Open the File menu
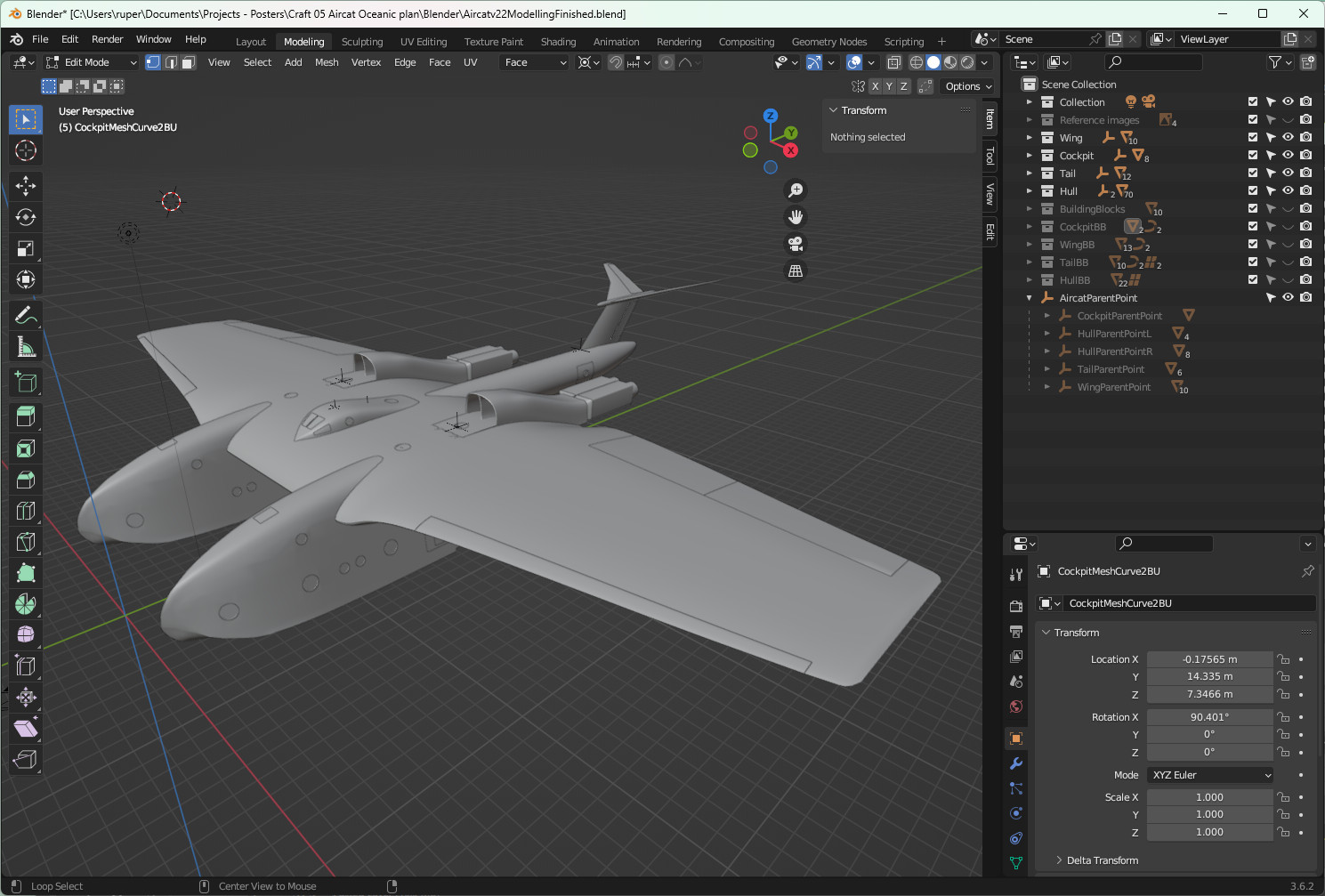 point(40,39)
